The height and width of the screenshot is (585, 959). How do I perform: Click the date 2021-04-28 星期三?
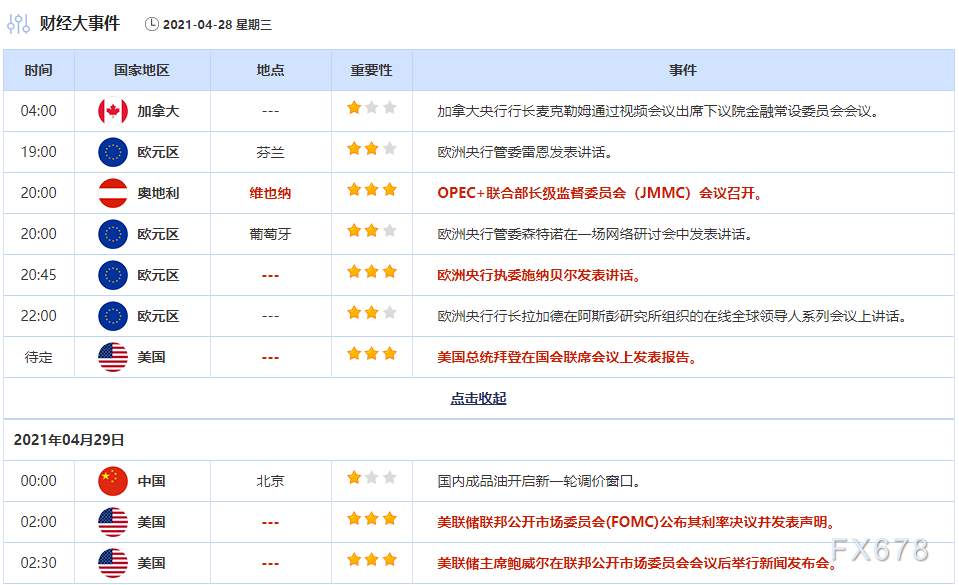[217, 24]
